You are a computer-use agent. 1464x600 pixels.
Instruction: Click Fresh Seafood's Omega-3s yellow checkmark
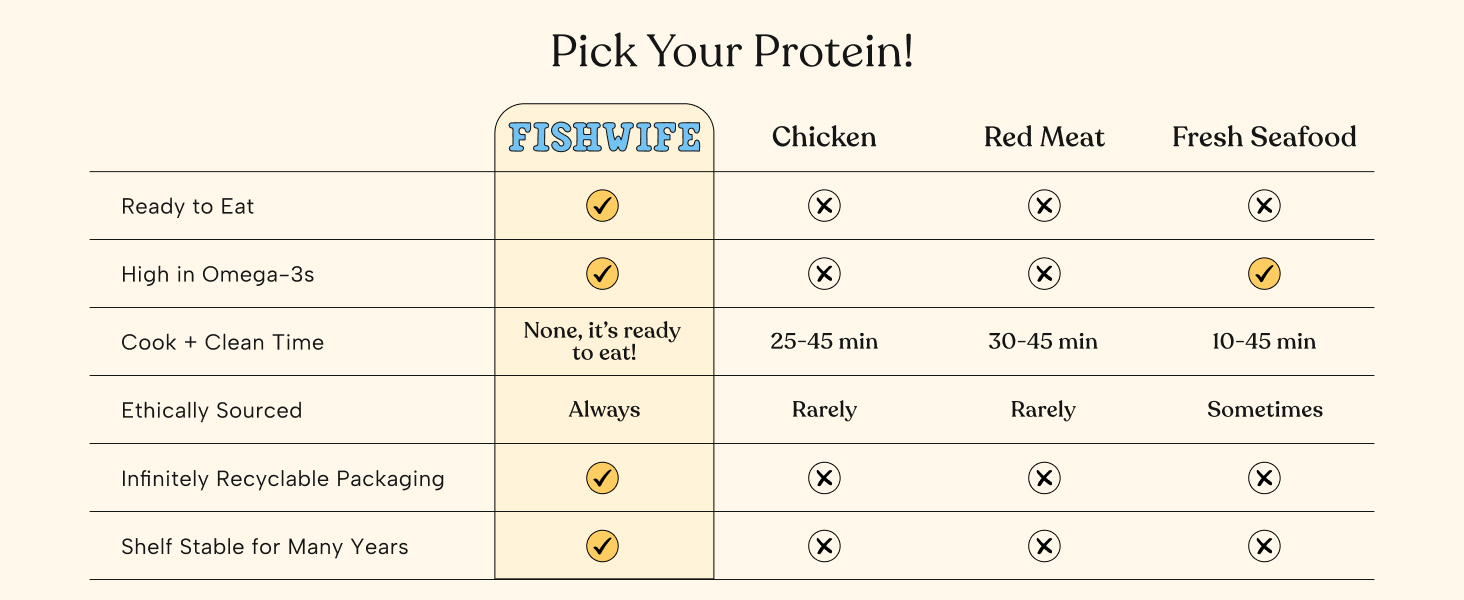pyautogui.click(x=1264, y=274)
